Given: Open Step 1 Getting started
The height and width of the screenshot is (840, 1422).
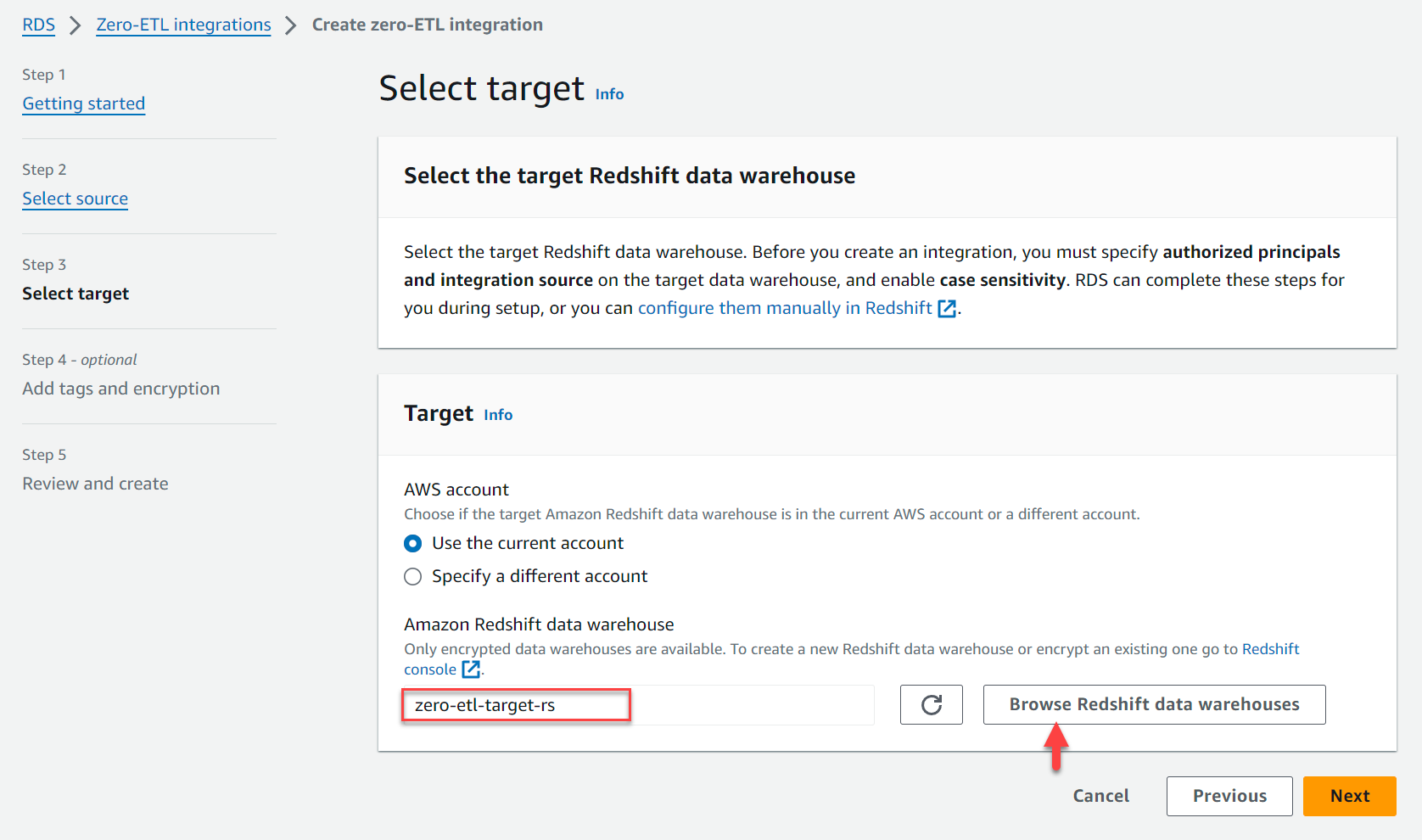Looking at the screenshot, I should [83, 103].
